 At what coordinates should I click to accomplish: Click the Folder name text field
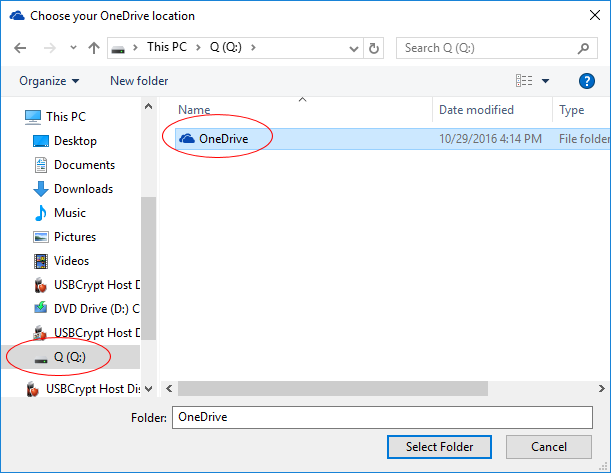382,417
